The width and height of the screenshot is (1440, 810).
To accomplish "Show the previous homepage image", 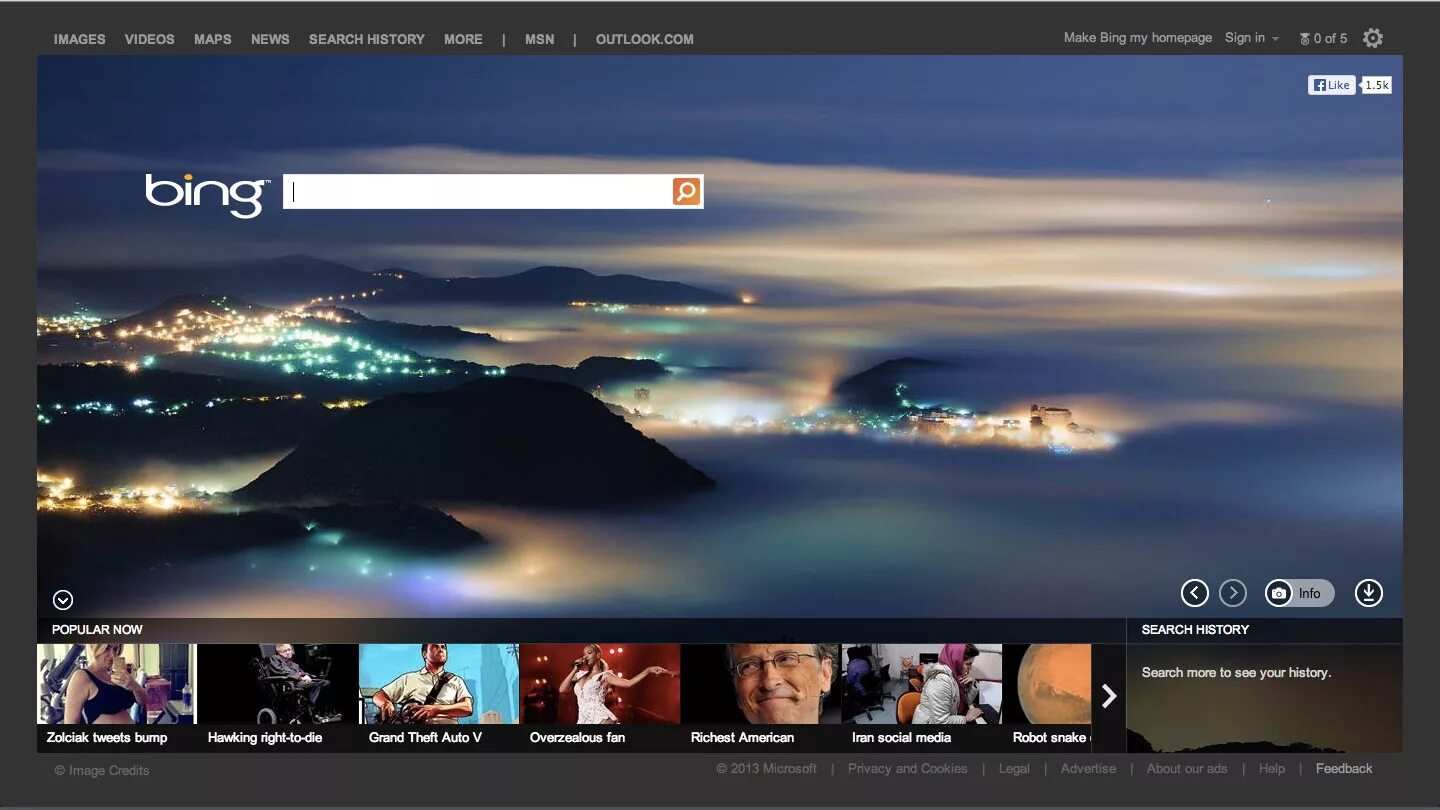I will pyautogui.click(x=1195, y=593).
